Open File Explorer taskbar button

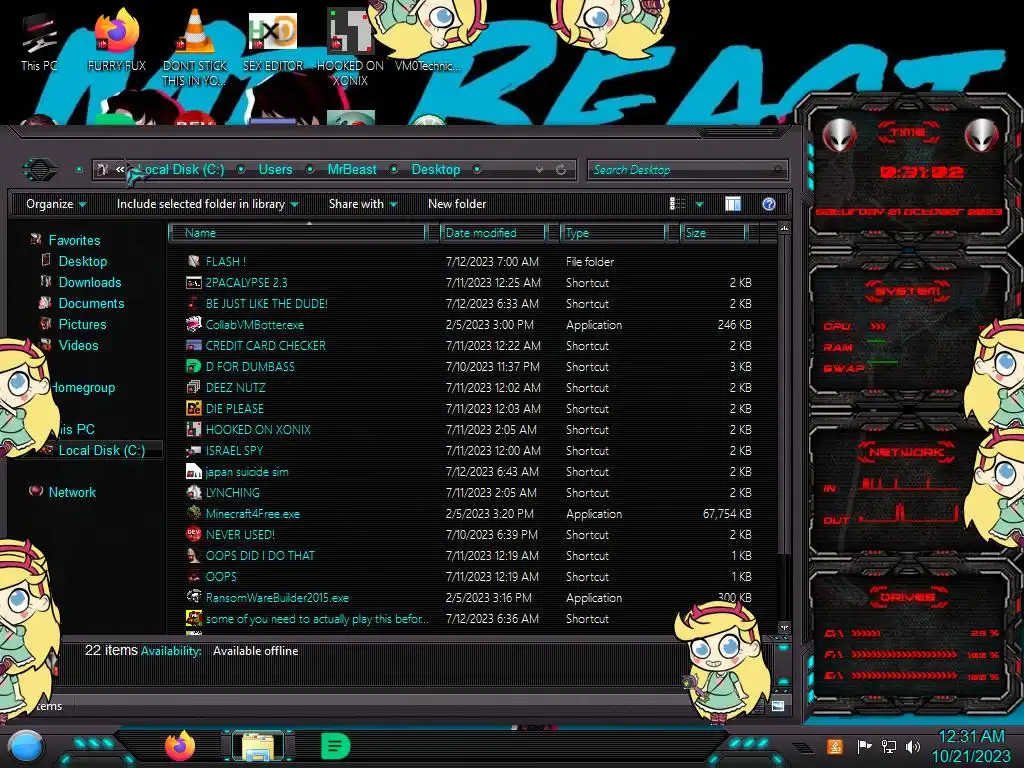(258, 746)
